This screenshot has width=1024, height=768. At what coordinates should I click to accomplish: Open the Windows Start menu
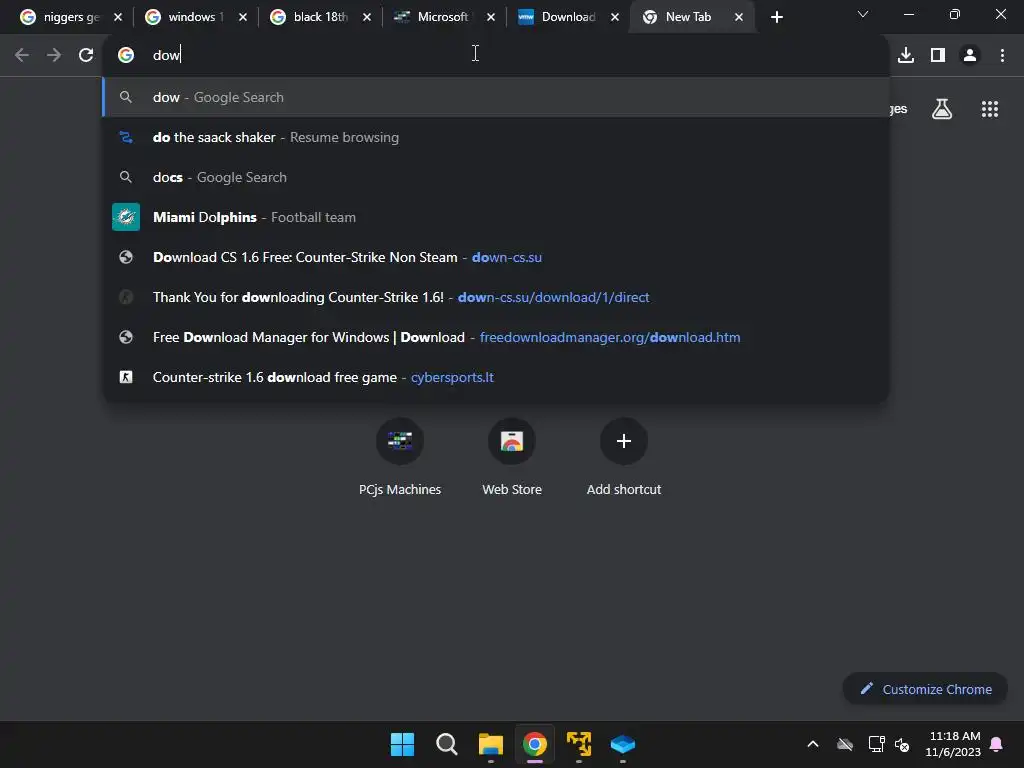402,744
